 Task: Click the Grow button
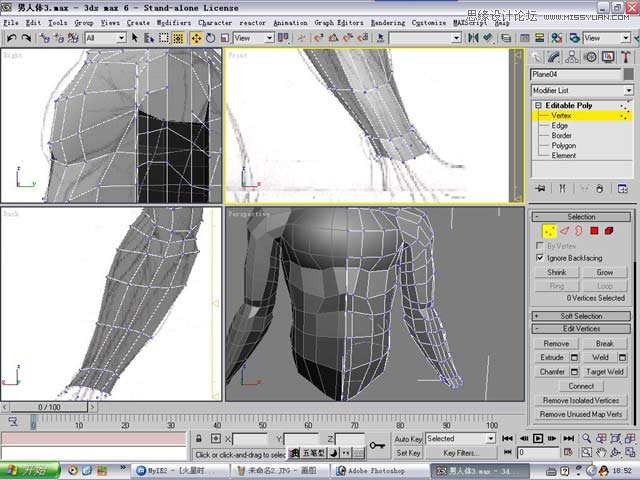click(x=604, y=272)
